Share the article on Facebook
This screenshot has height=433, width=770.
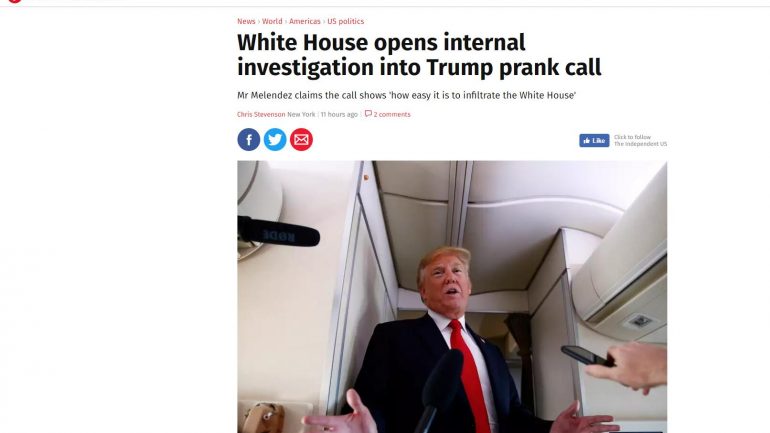249,140
